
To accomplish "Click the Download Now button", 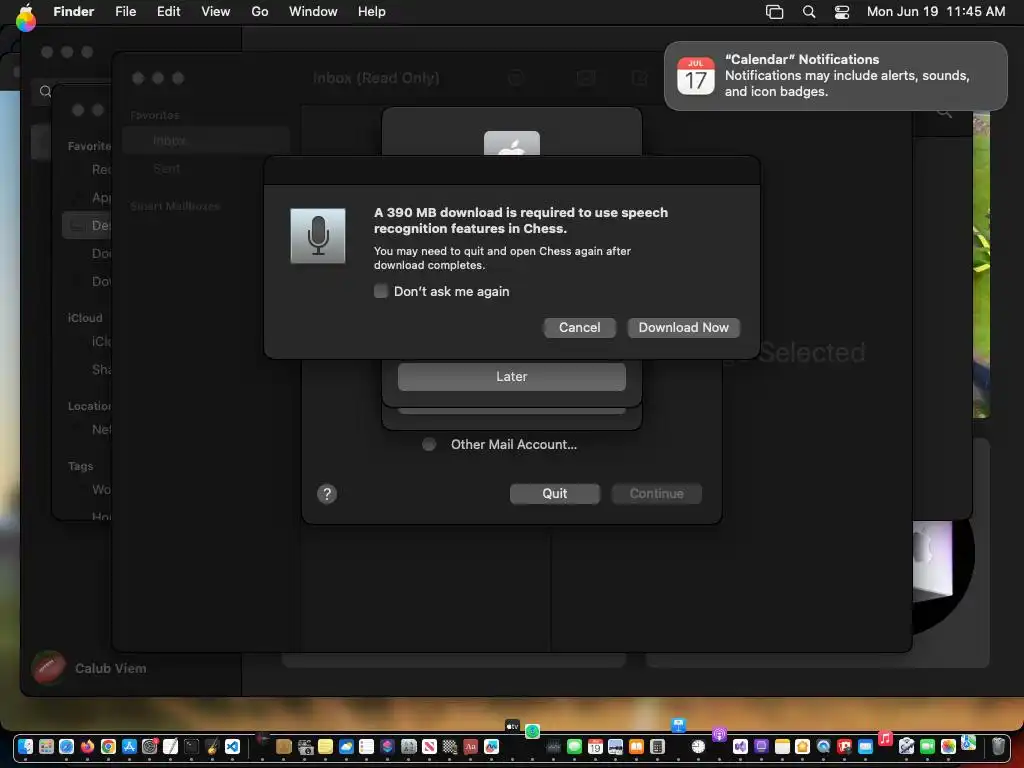I will [x=683, y=327].
